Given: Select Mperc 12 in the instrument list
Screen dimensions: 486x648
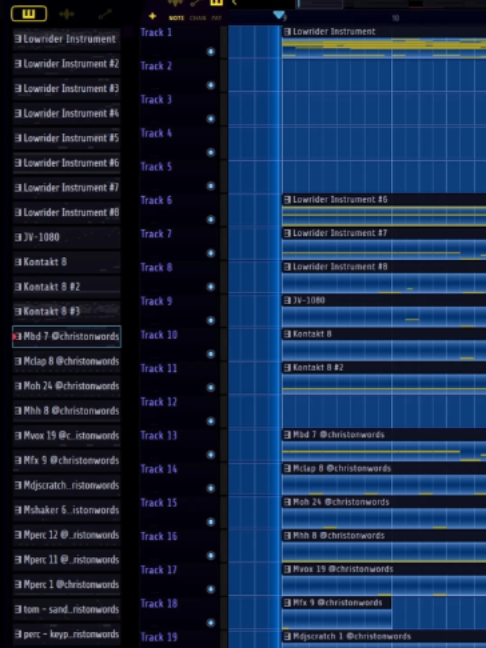Looking at the screenshot, I should coord(67,535).
